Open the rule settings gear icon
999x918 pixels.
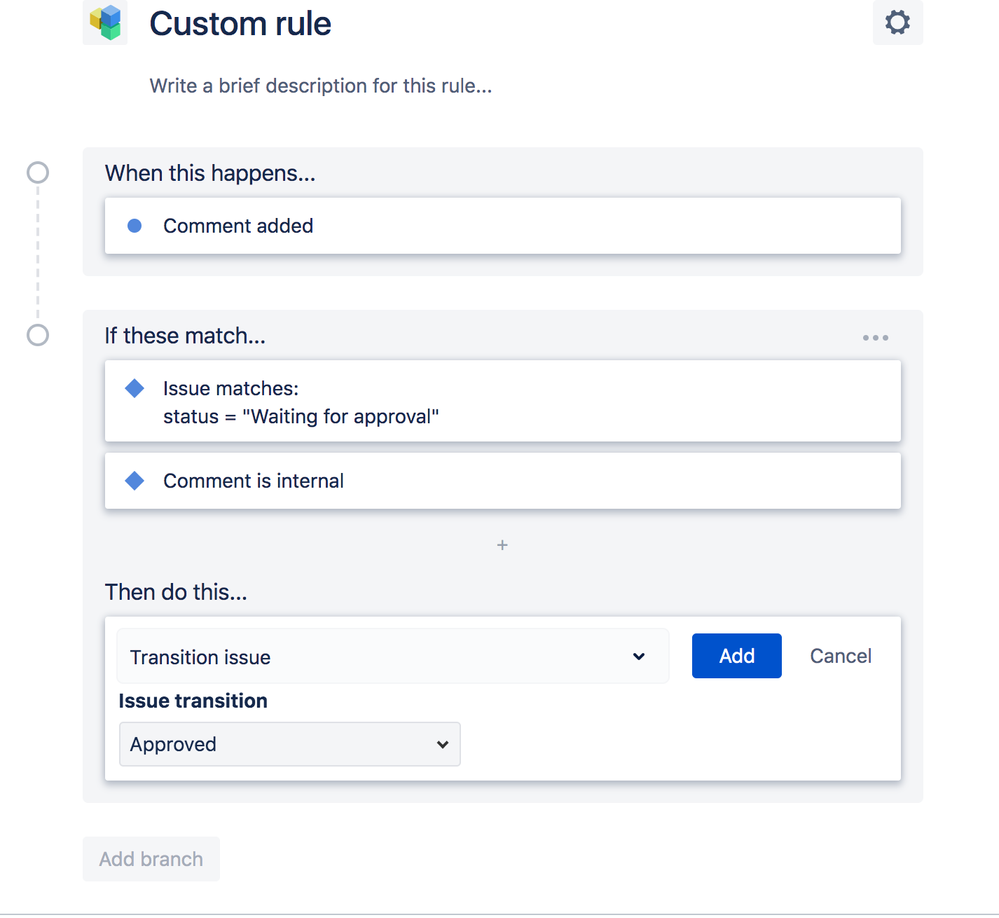(x=897, y=22)
